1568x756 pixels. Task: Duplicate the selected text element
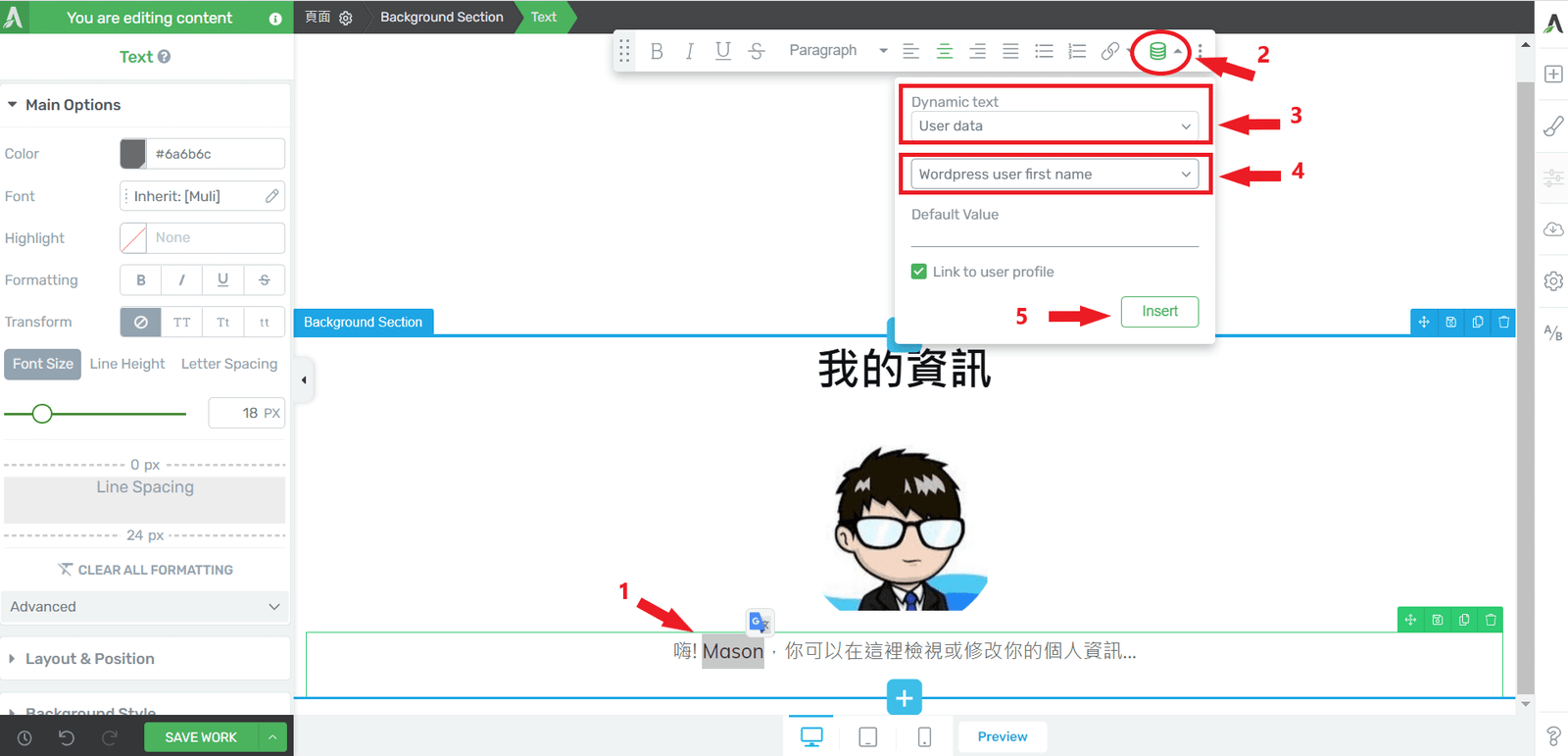click(x=1464, y=620)
